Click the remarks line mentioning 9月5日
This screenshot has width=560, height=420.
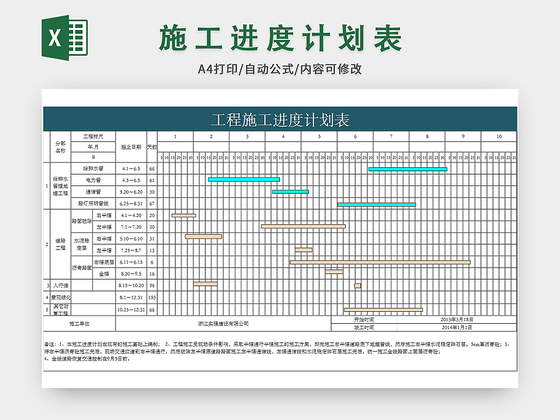[x=87, y=359]
